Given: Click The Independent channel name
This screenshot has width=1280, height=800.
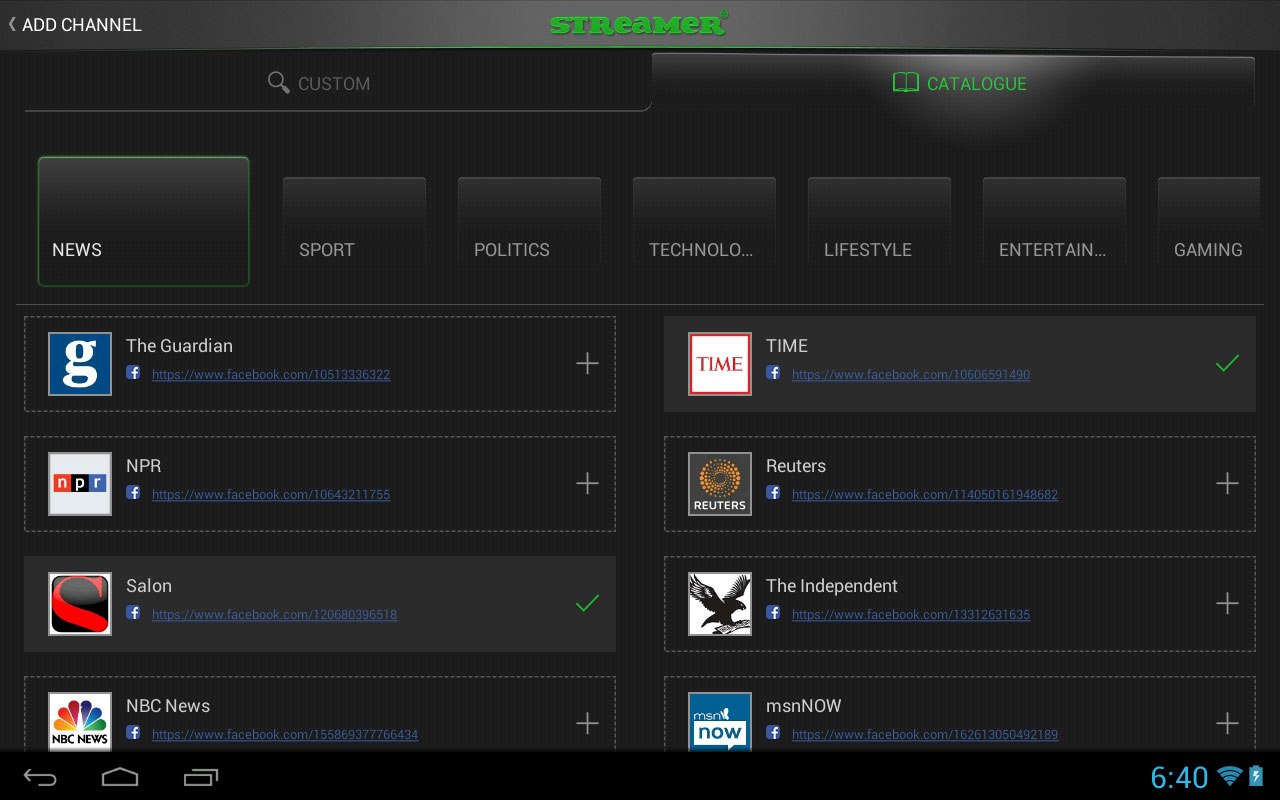Looking at the screenshot, I should (832, 586).
